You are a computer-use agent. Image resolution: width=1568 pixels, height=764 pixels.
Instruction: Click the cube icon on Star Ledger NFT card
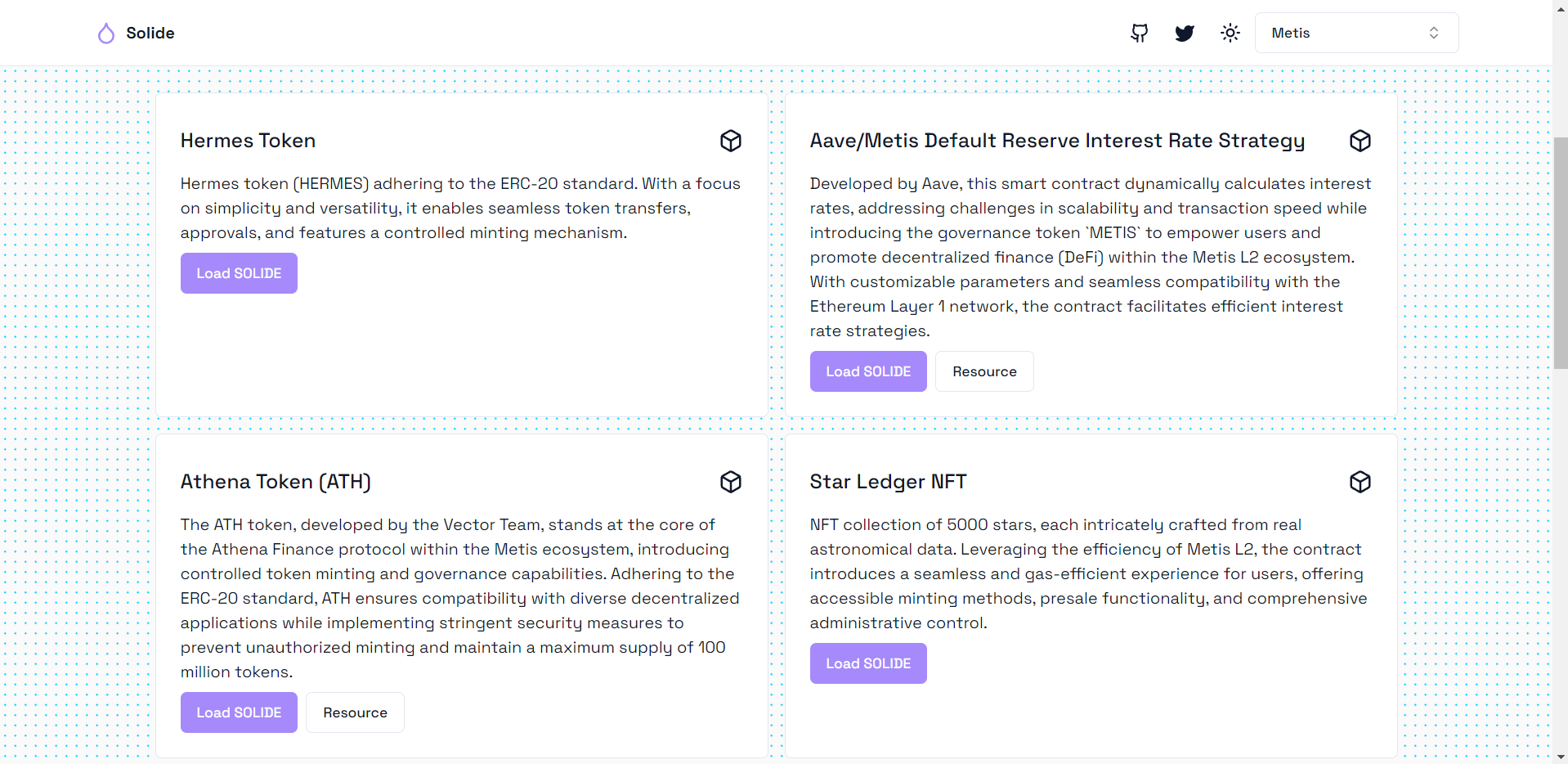click(1360, 482)
